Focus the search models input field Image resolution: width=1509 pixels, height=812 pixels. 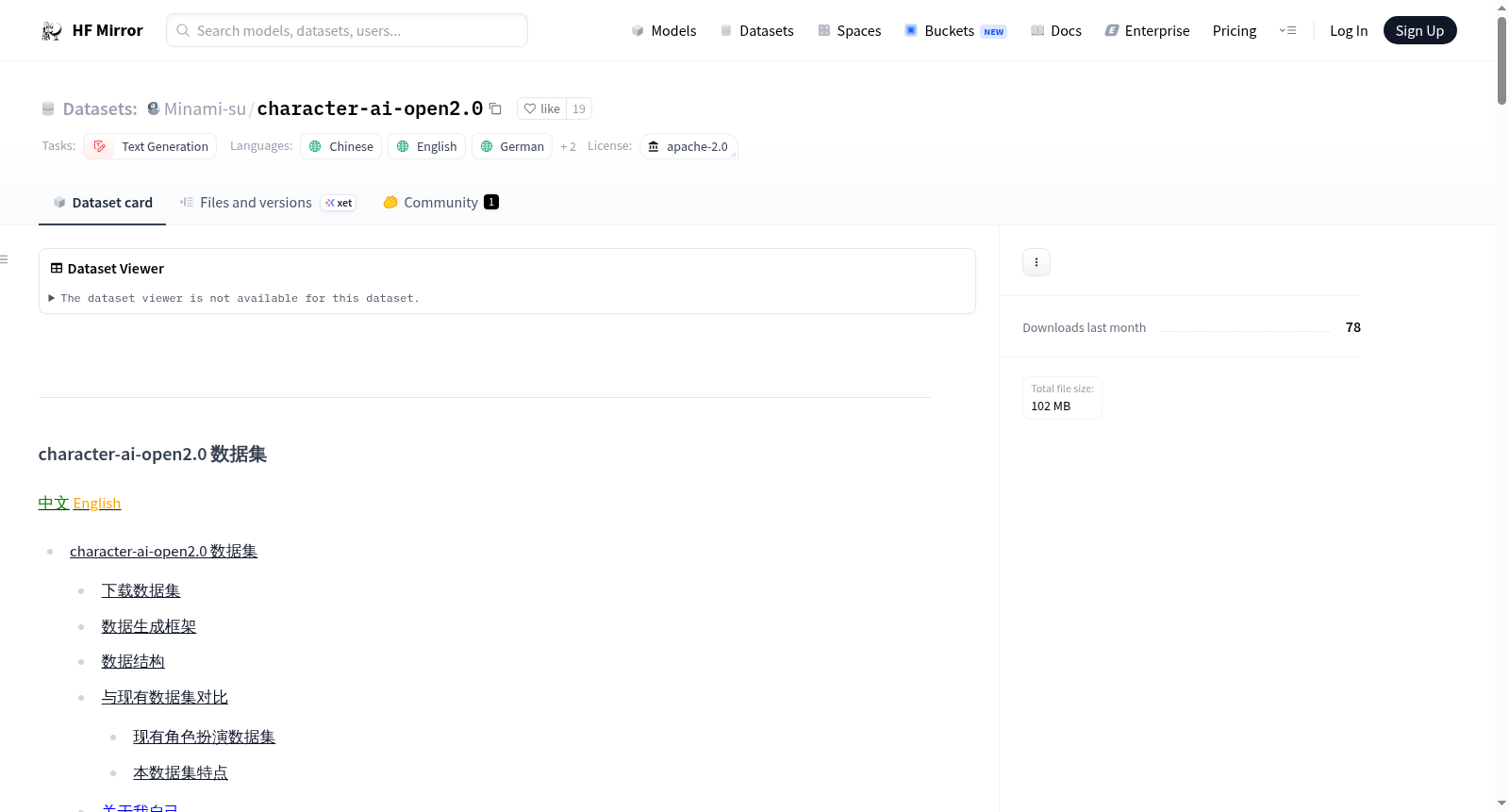coord(347,30)
